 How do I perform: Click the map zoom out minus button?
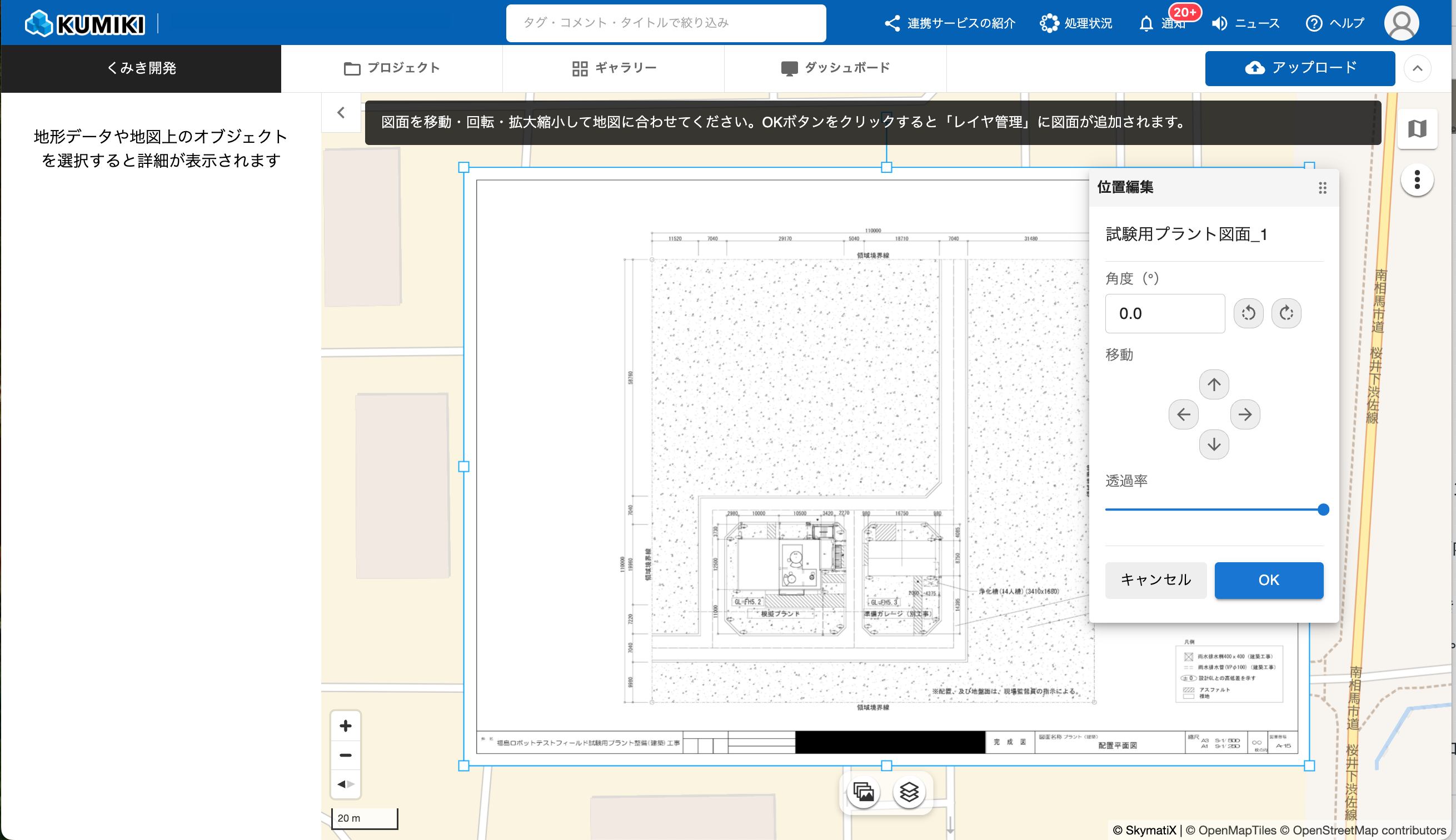[346, 755]
